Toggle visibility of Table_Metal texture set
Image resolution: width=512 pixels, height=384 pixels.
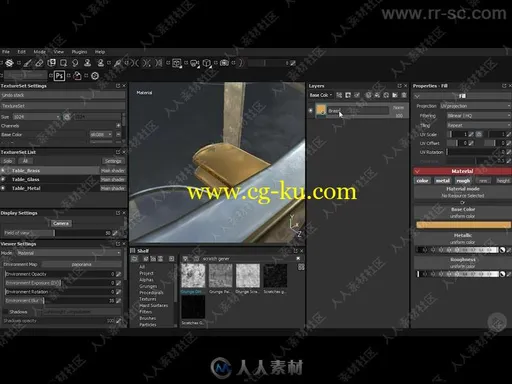click(x=3, y=188)
